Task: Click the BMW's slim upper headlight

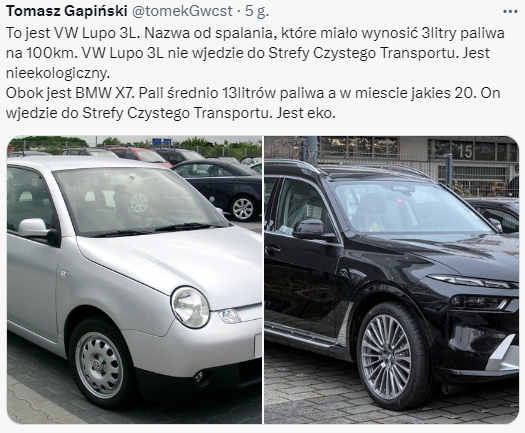Action: (469, 280)
